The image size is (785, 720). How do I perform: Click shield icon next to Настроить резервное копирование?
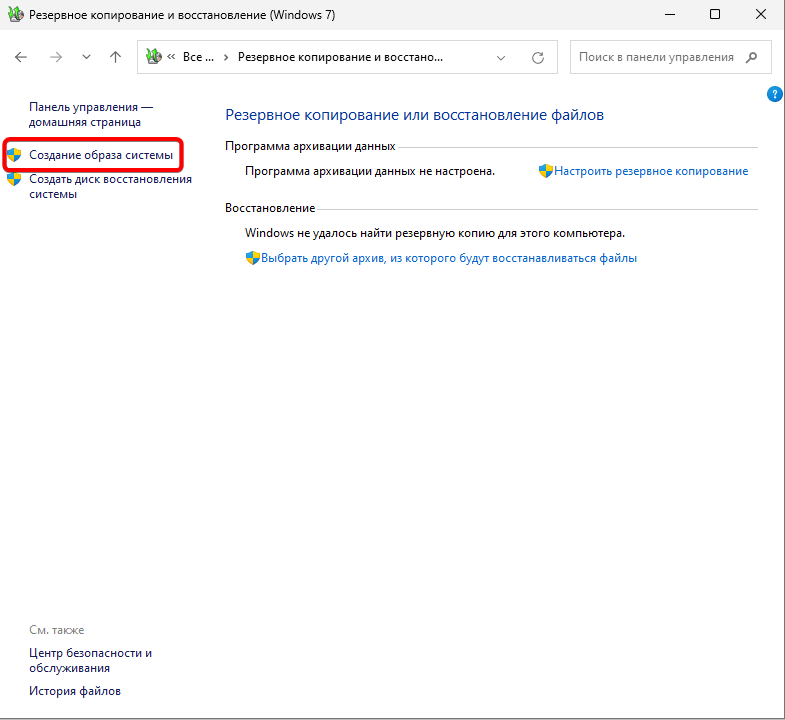coord(545,171)
